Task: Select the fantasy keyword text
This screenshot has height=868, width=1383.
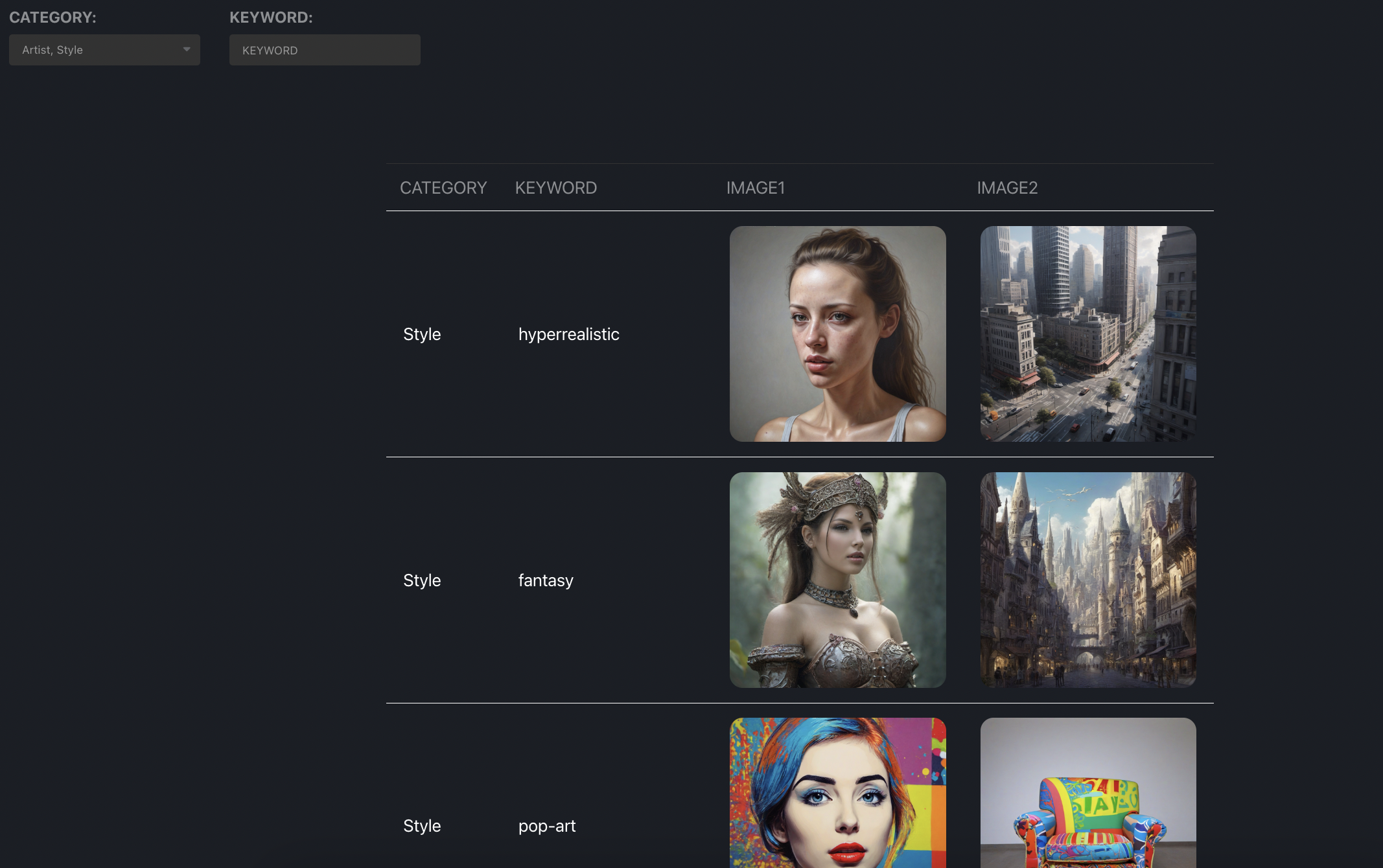Action: [545, 580]
